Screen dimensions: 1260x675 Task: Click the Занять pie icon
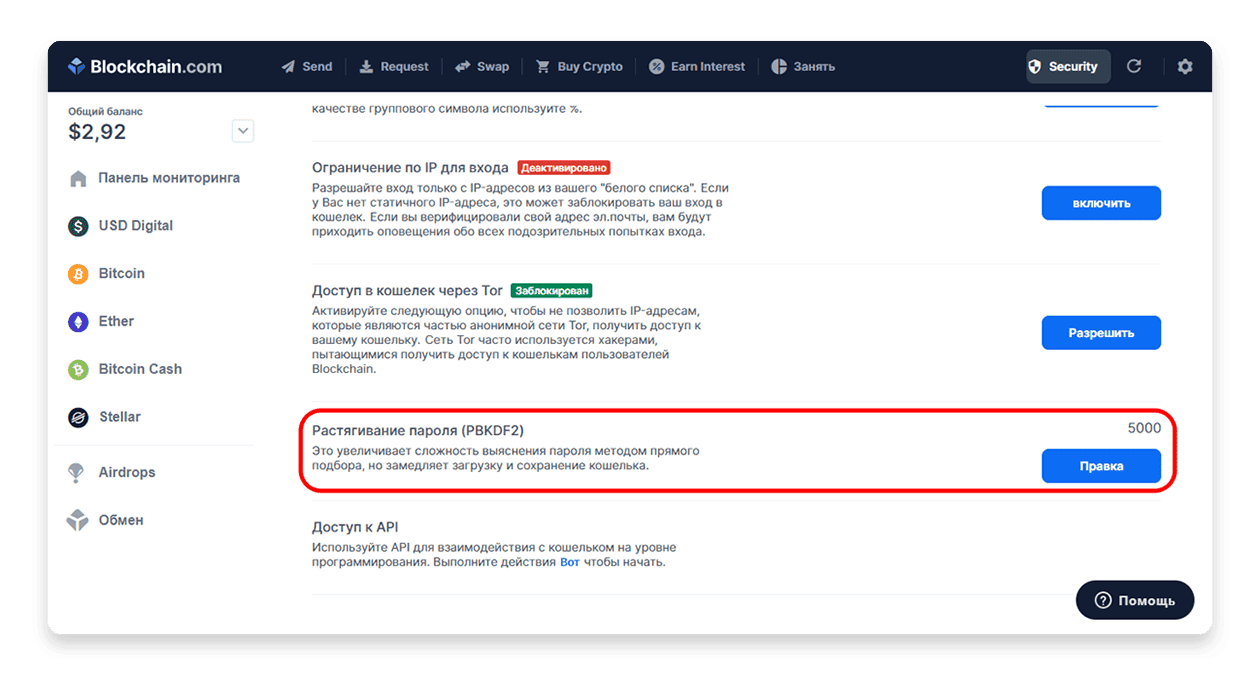pyautogui.click(x=779, y=67)
